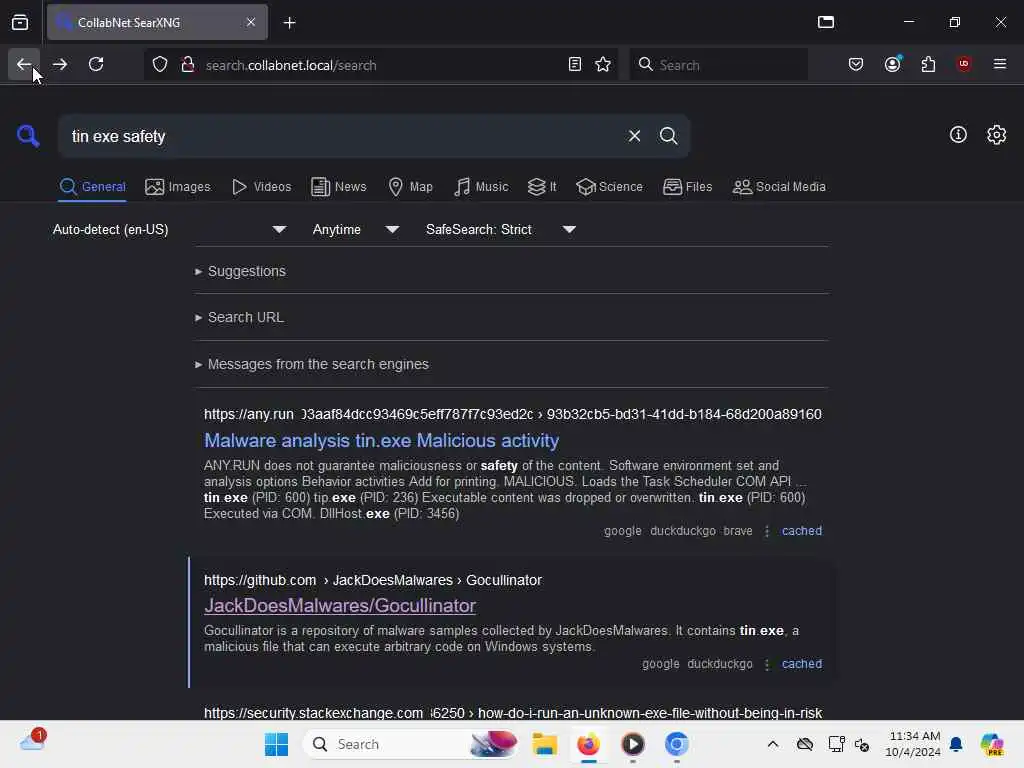Expand the Suggestions section
Screen dimensions: 1024x768
pos(240,271)
